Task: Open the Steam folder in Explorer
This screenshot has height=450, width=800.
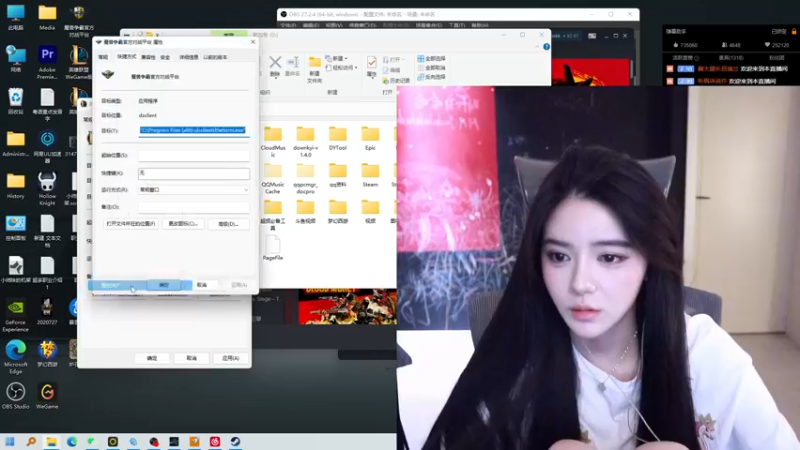Action: pyautogui.click(x=370, y=175)
